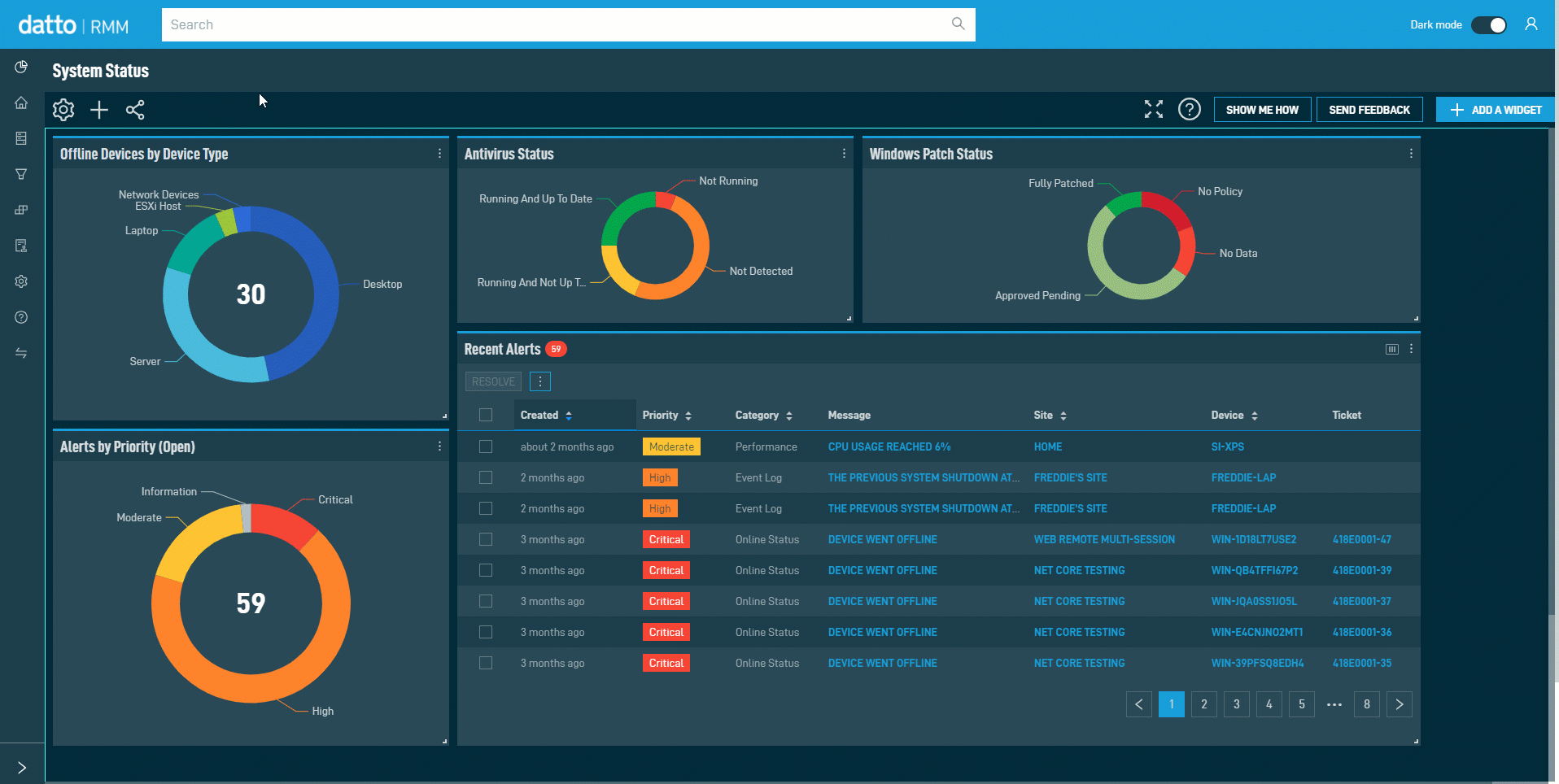Select the WIN-E4CNJN02MT1 alert checkbox
The image size is (1559, 784).
tap(486, 632)
